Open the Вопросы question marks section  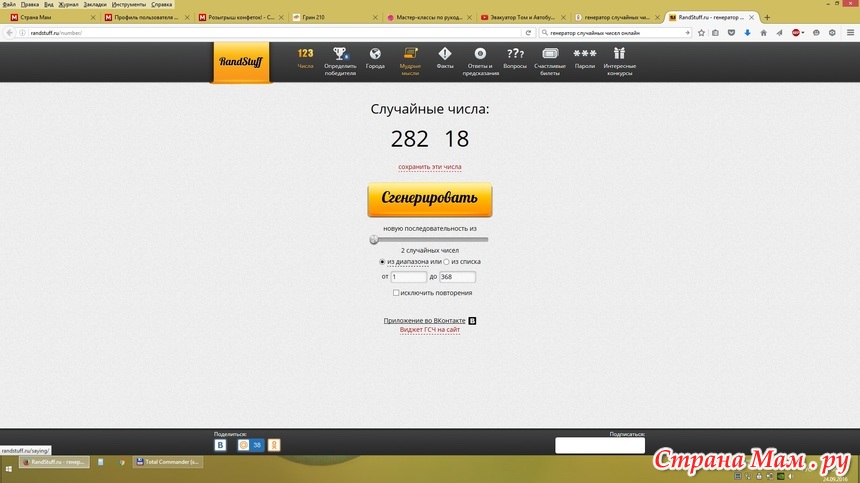click(515, 58)
